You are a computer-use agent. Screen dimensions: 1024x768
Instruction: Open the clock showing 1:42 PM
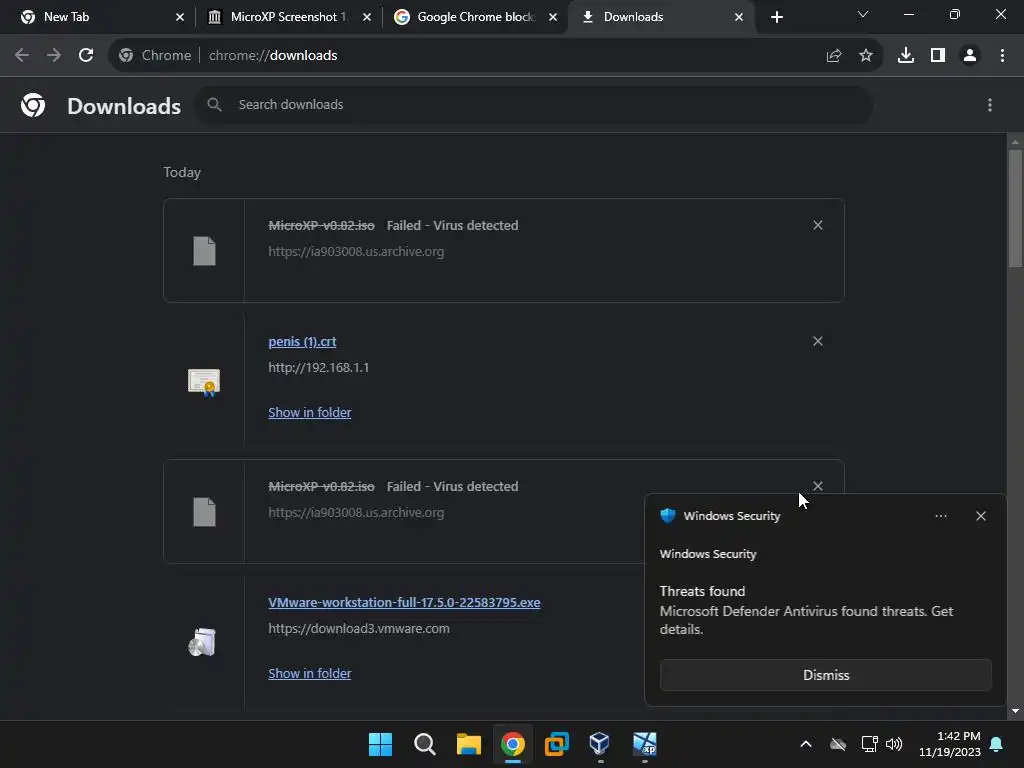tap(950, 744)
